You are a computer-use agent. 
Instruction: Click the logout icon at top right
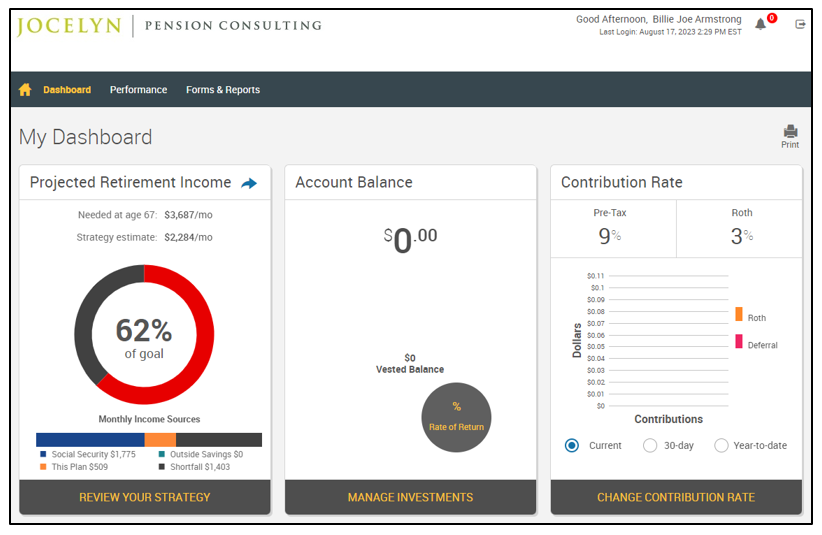click(x=800, y=24)
